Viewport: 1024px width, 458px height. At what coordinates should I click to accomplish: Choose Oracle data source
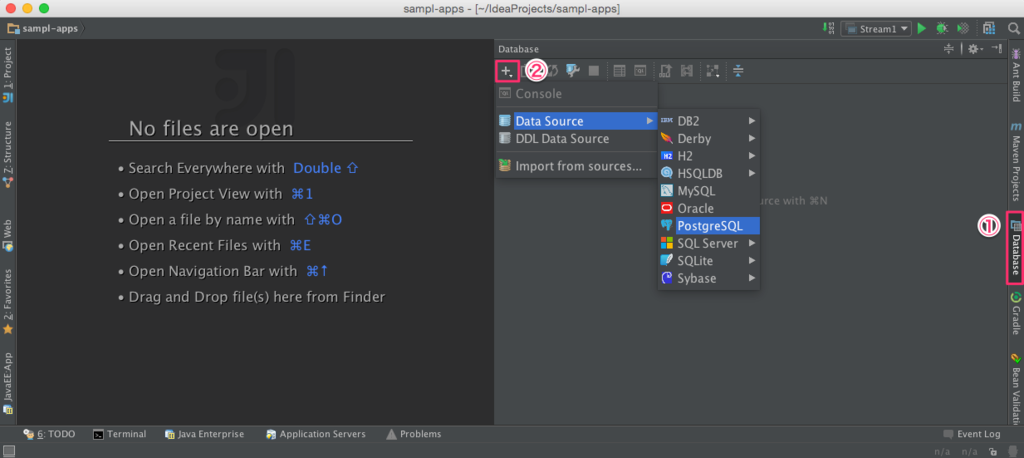click(709, 208)
